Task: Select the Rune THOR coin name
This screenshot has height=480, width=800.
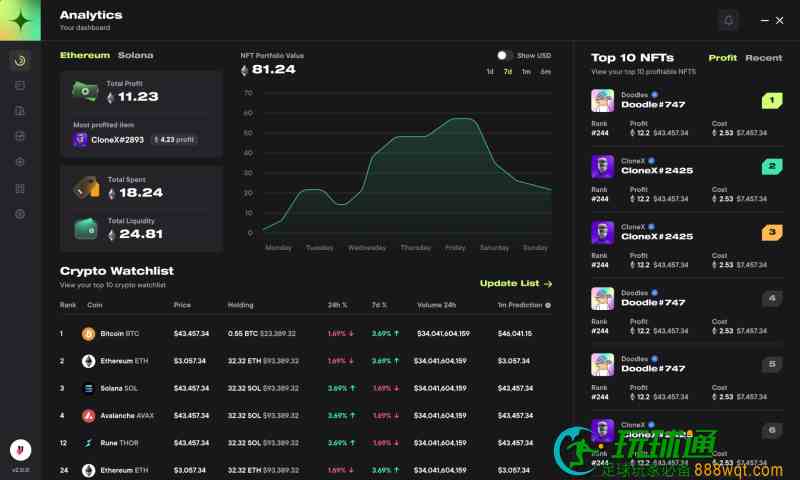Action: [x=119, y=443]
